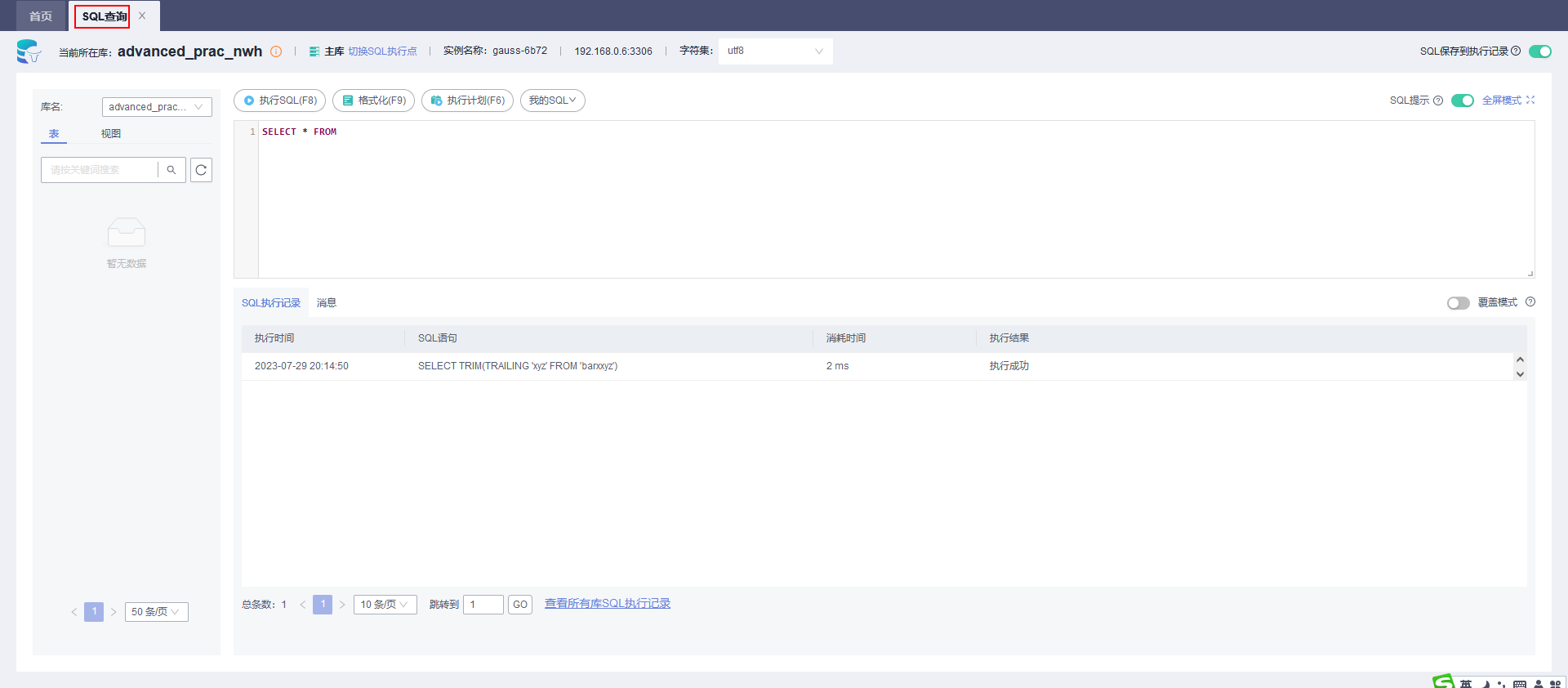Image resolution: width=1568 pixels, height=688 pixels.
Task: Click the orange info icon beside database name
Action: pyautogui.click(x=276, y=51)
